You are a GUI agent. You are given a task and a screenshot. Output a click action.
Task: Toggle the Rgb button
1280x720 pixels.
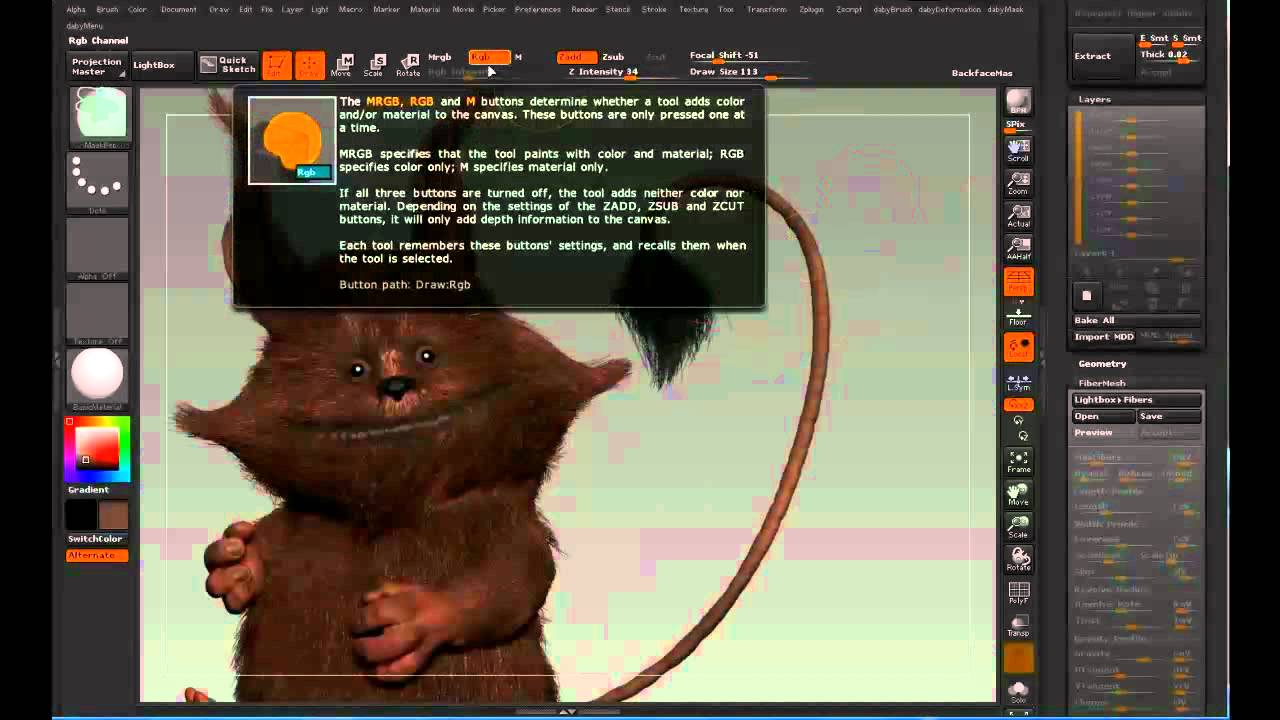click(x=489, y=57)
